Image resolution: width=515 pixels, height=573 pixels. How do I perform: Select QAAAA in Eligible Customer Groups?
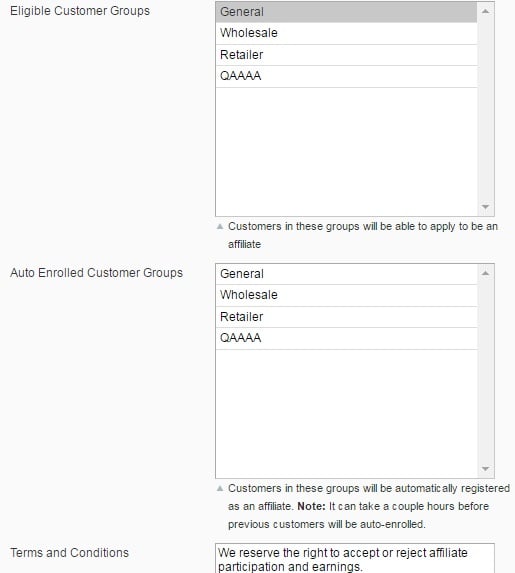click(346, 76)
